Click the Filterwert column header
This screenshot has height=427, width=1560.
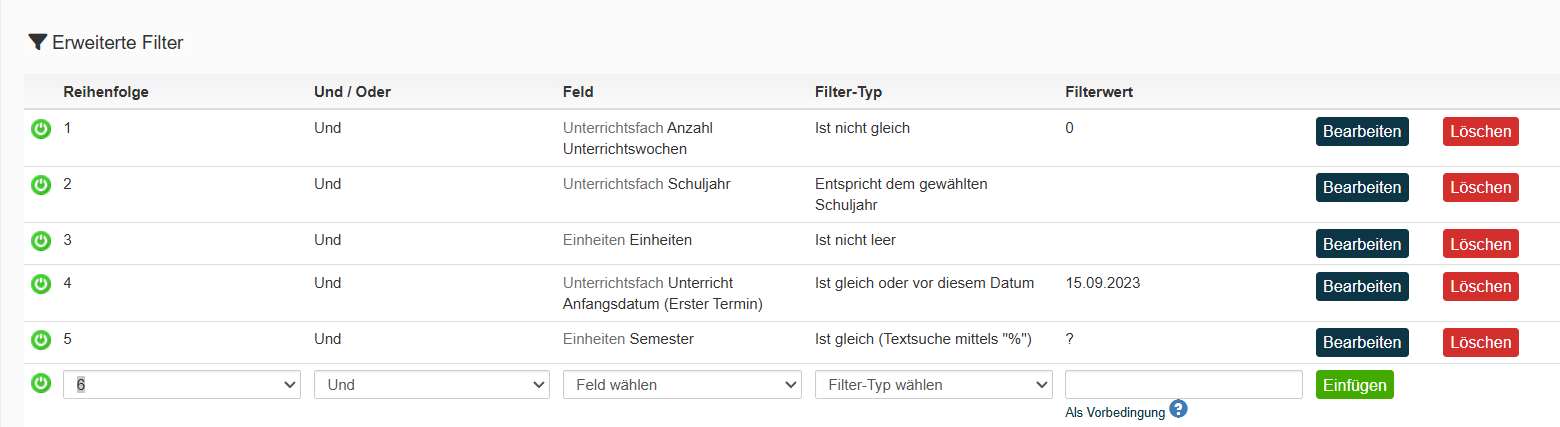pos(1099,92)
